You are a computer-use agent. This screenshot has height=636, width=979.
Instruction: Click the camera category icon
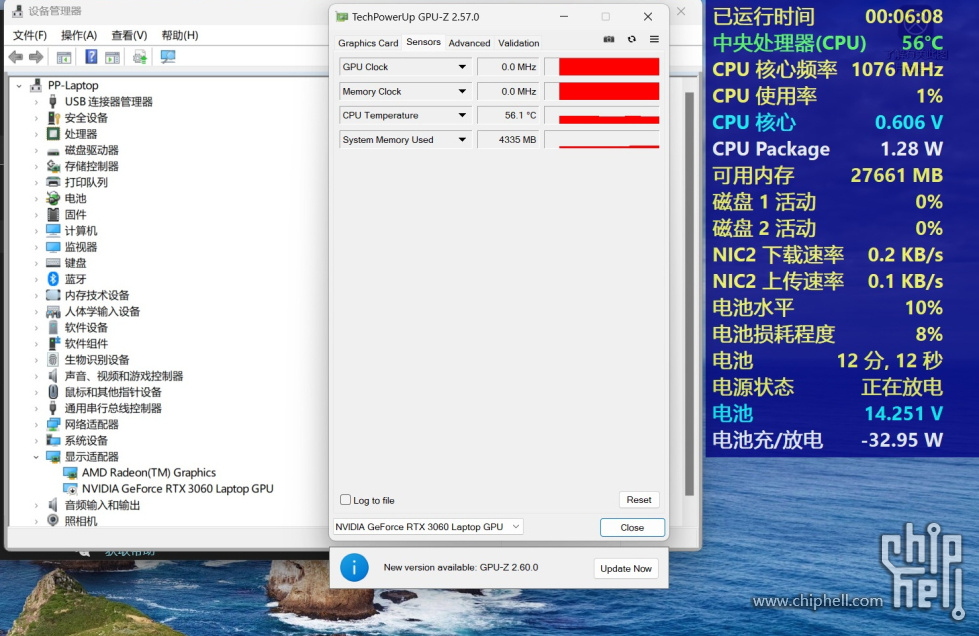point(53,521)
